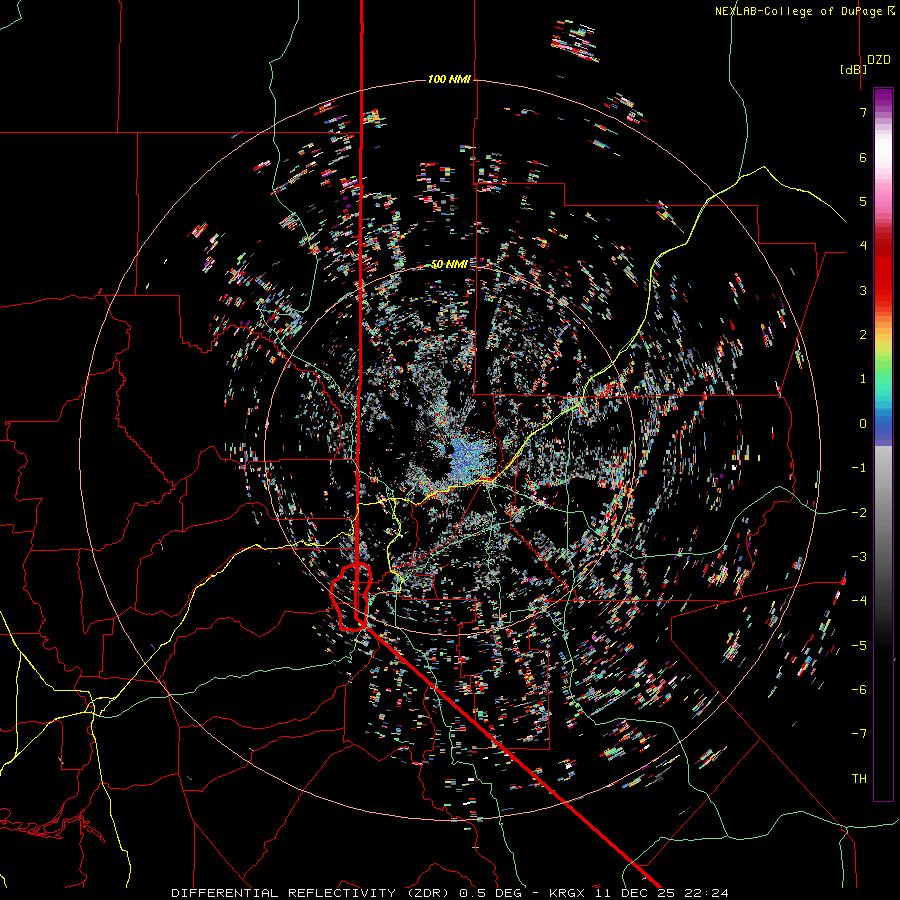Click the -3 value on the color scale
900x900 pixels.
pos(859,557)
